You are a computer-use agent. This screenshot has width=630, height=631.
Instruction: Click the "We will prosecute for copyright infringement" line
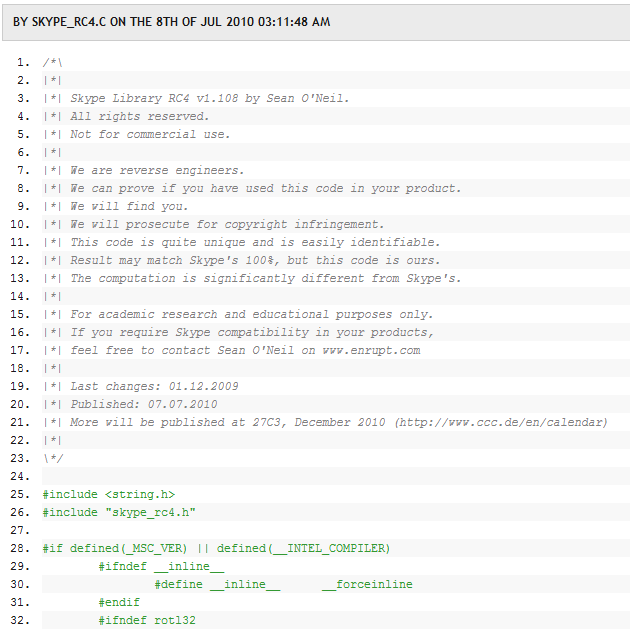click(227, 224)
